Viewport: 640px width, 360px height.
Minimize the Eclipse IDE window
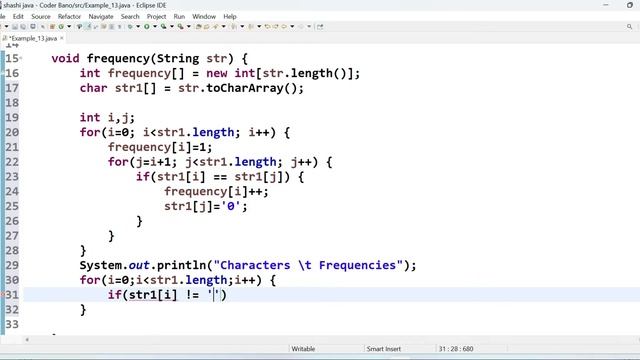click(606, 5)
